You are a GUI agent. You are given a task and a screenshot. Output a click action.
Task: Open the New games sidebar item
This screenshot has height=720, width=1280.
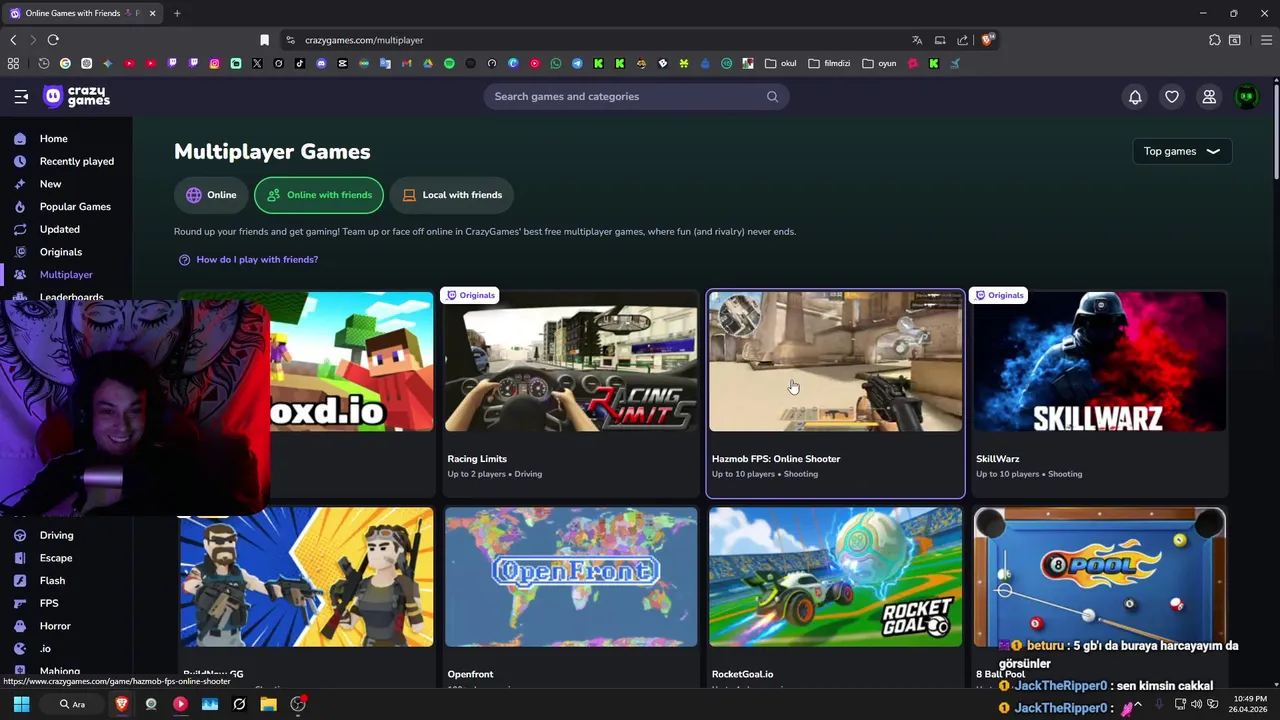[50, 184]
